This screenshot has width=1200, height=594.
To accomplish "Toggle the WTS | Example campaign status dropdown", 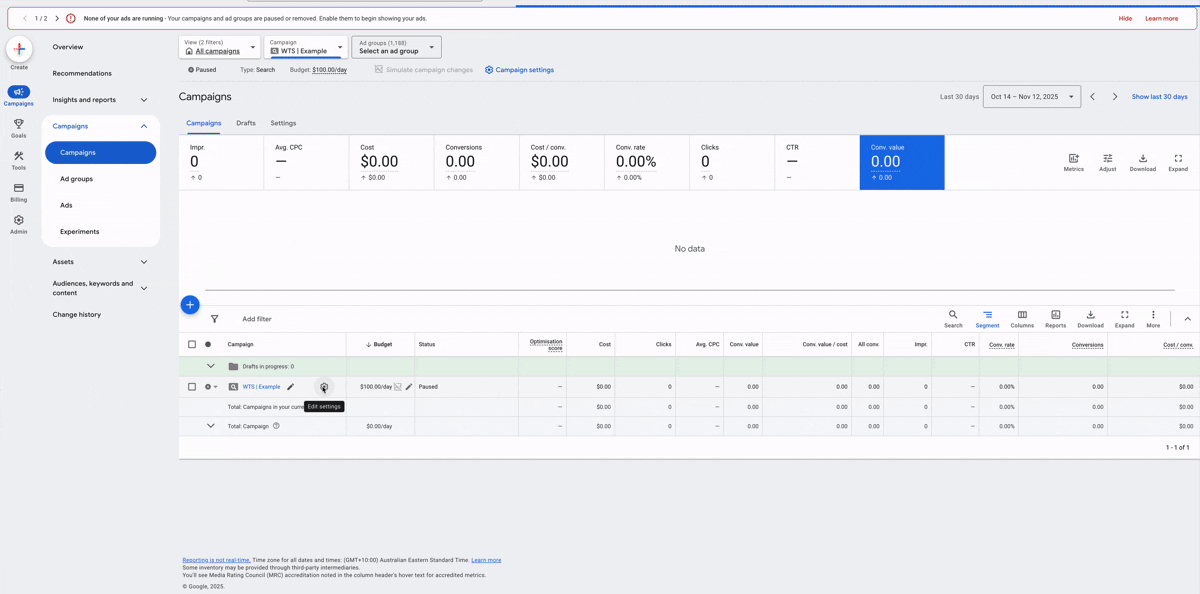I will [x=211, y=387].
